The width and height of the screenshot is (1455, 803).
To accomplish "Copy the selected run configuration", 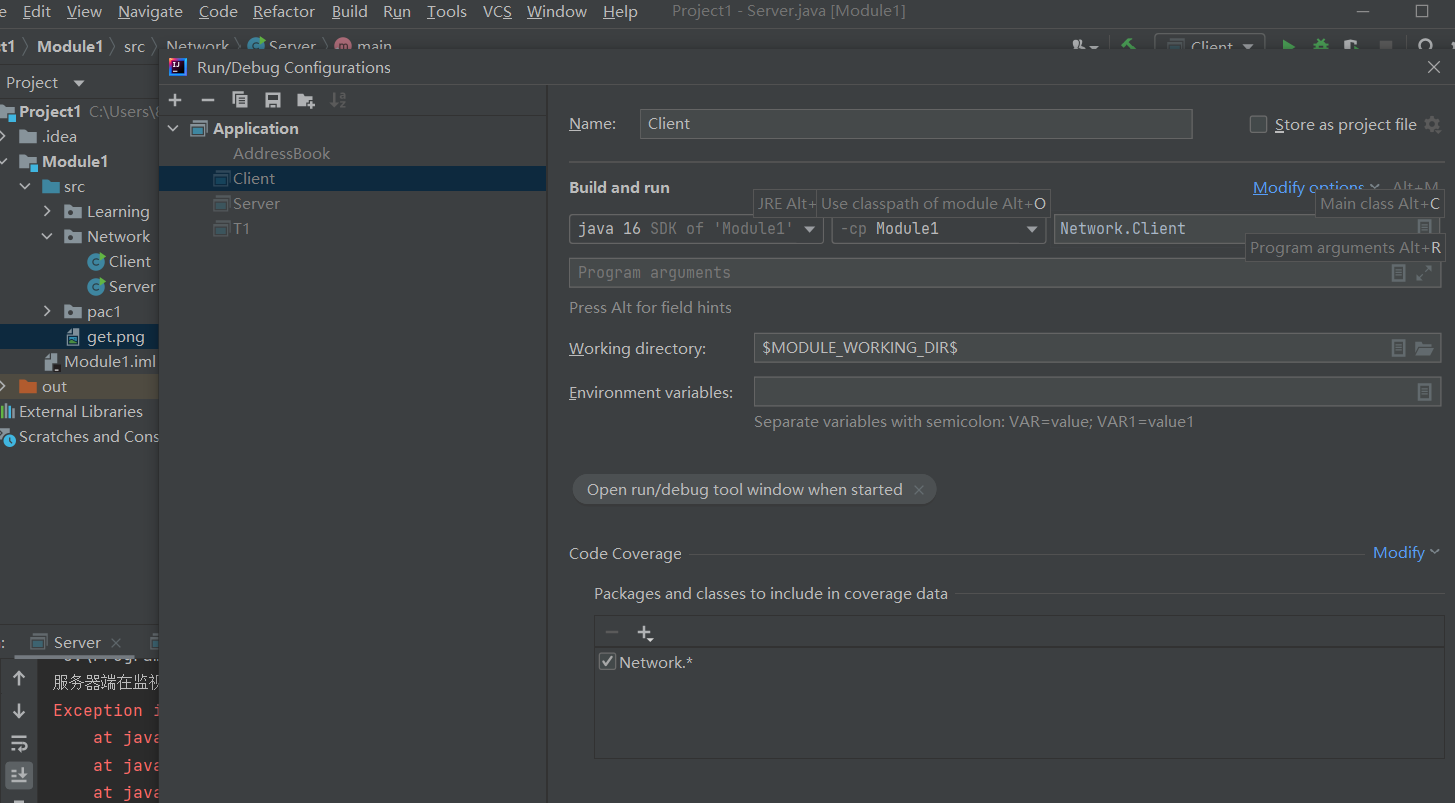I will 240,100.
